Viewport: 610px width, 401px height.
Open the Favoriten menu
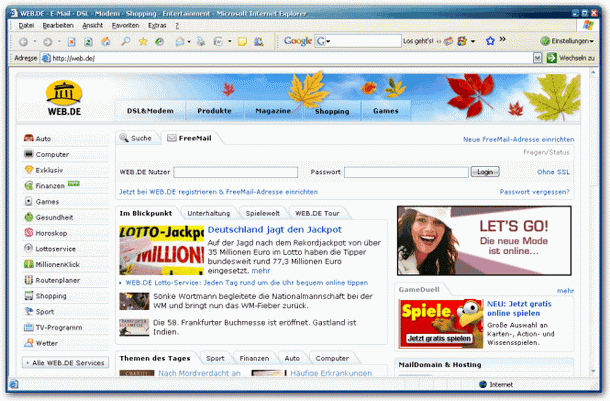tap(125, 26)
